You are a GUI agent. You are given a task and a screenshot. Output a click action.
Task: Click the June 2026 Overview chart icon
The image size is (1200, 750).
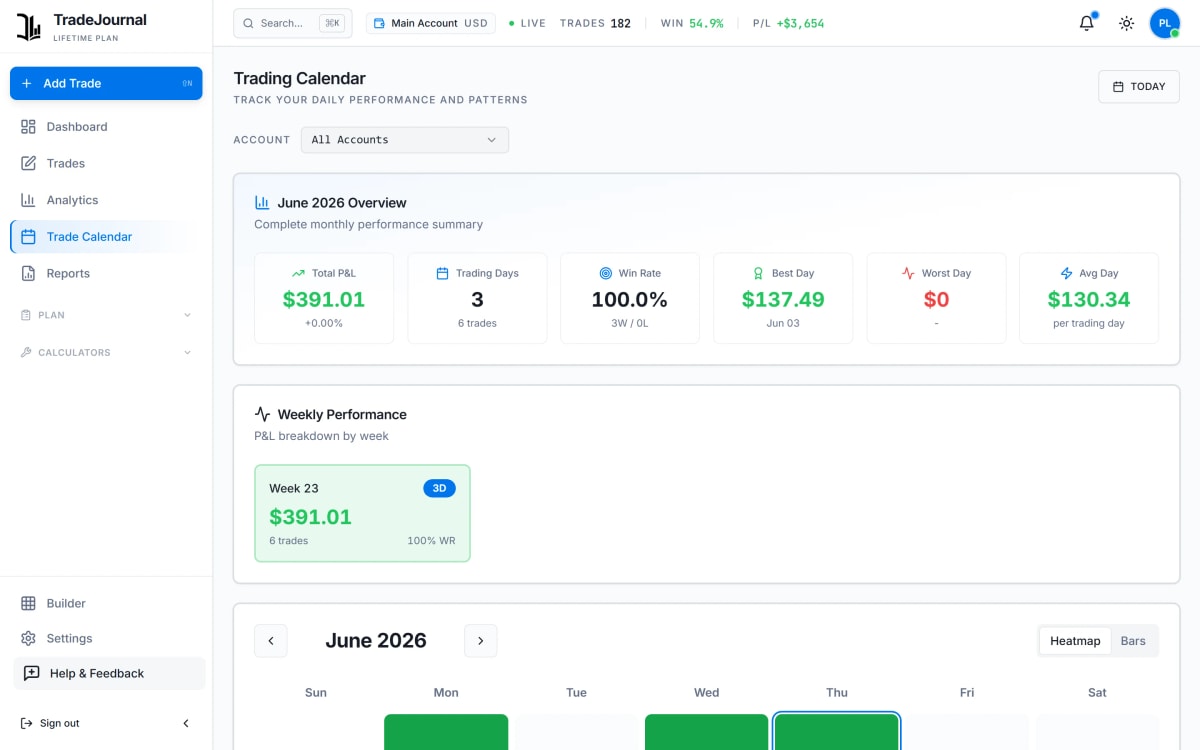click(262, 202)
